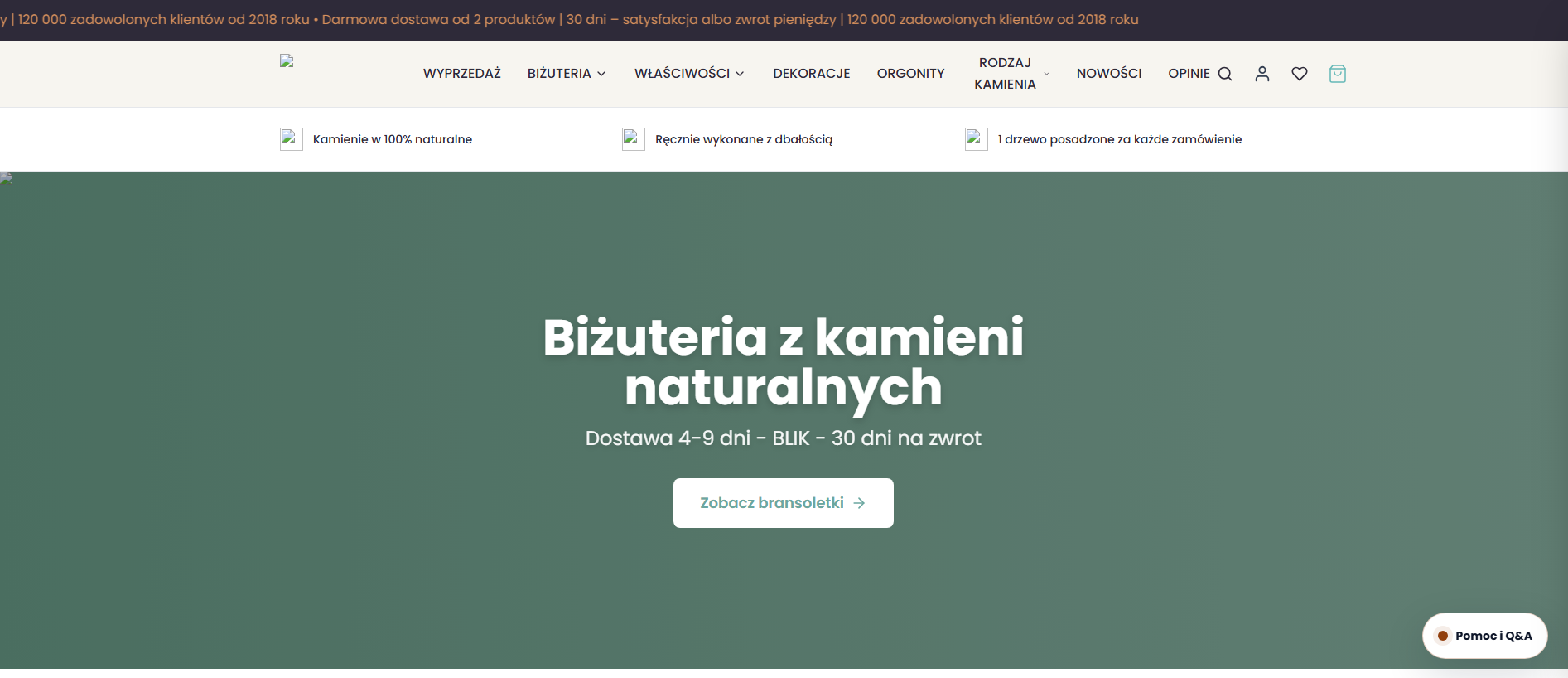The image size is (1568, 678).
Task: Open the DEKORACJE menu item
Action: coord(812,74)
